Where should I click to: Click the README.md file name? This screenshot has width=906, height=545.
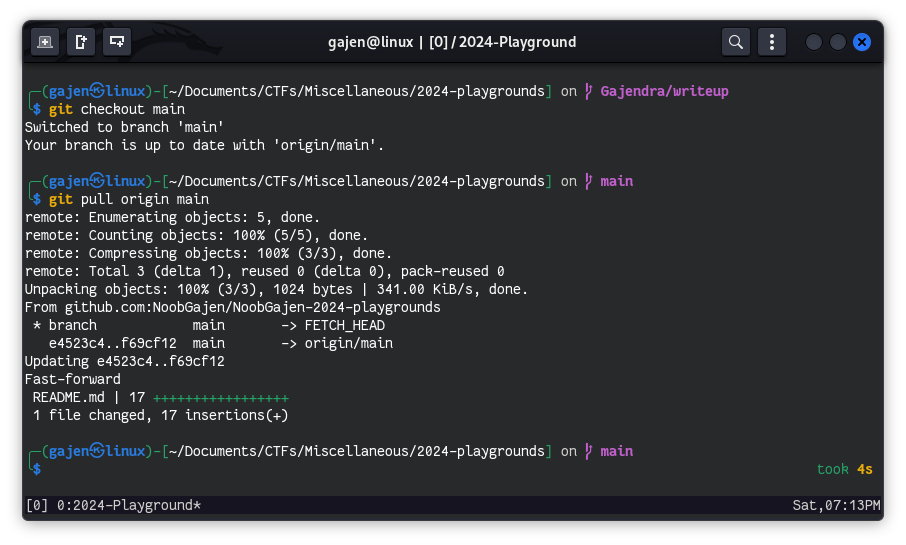point(69,398)
